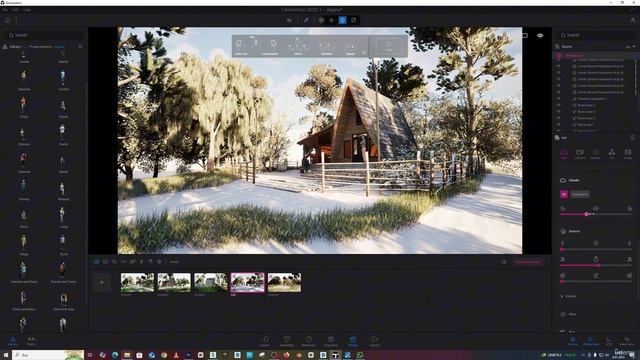Viewport: 640px width, 360px height.
Task: Open File Explorer from the taskbar
Action: 127,355
